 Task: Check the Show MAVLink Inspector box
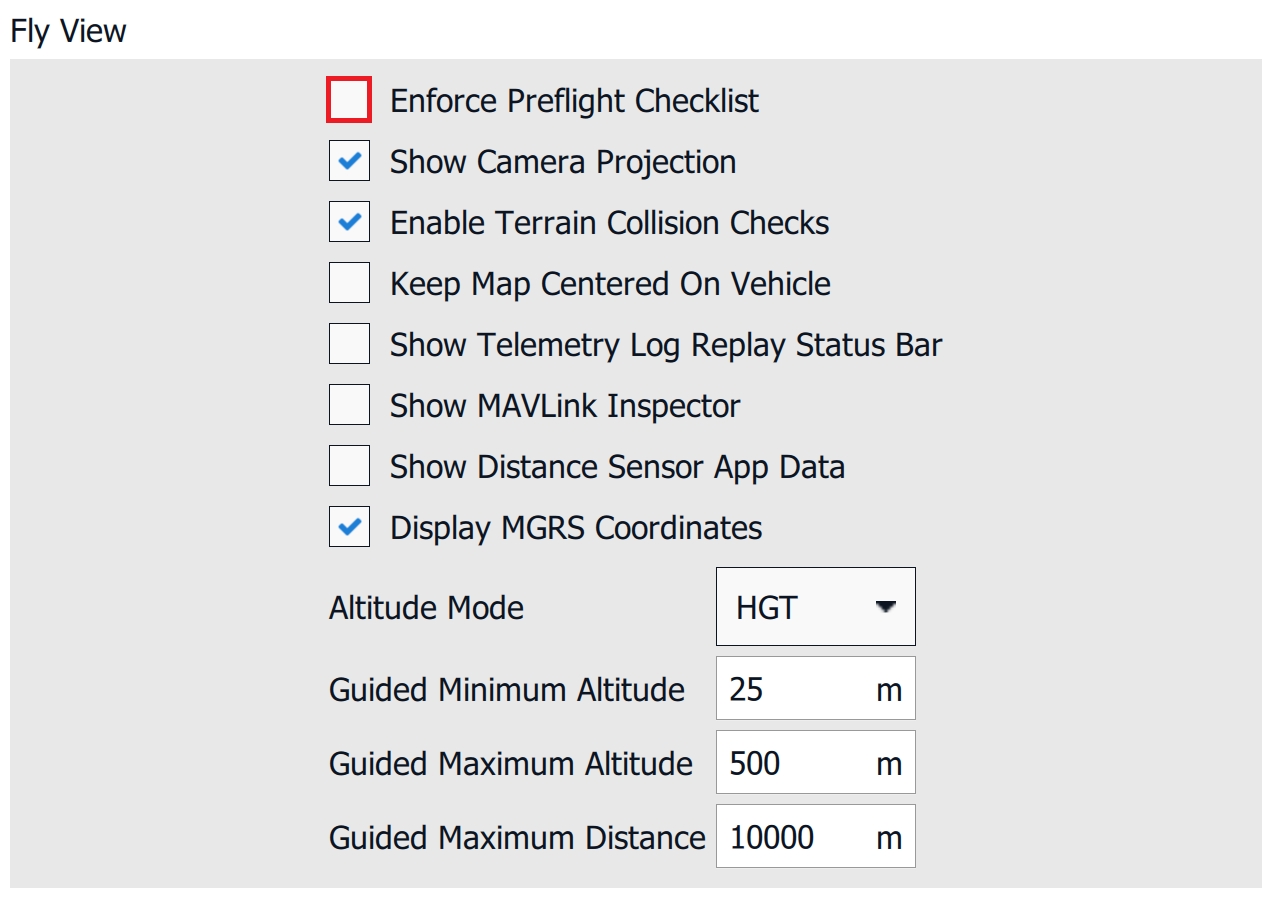[x=349, y=405]
